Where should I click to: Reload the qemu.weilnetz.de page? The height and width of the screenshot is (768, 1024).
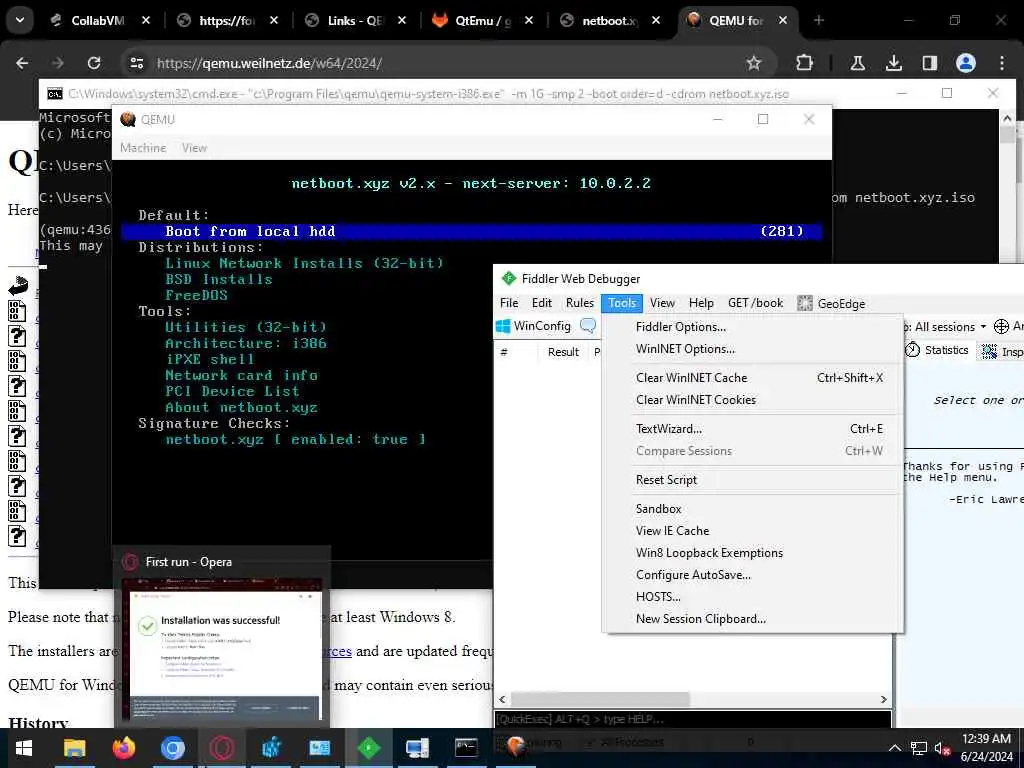coord(94,63)
